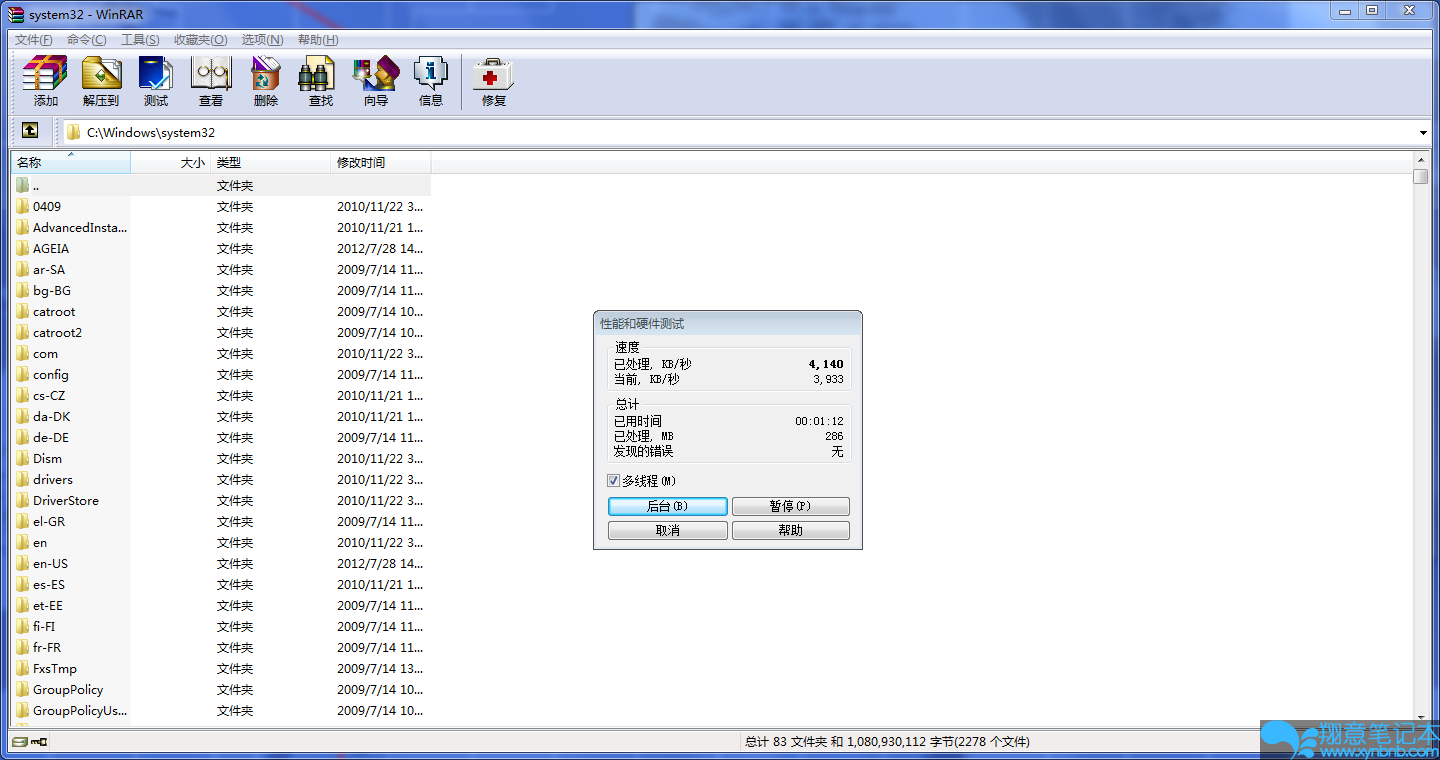
Task: Open the Options (选项) menu
Action: pyautogui.click(x=262, y=40)
